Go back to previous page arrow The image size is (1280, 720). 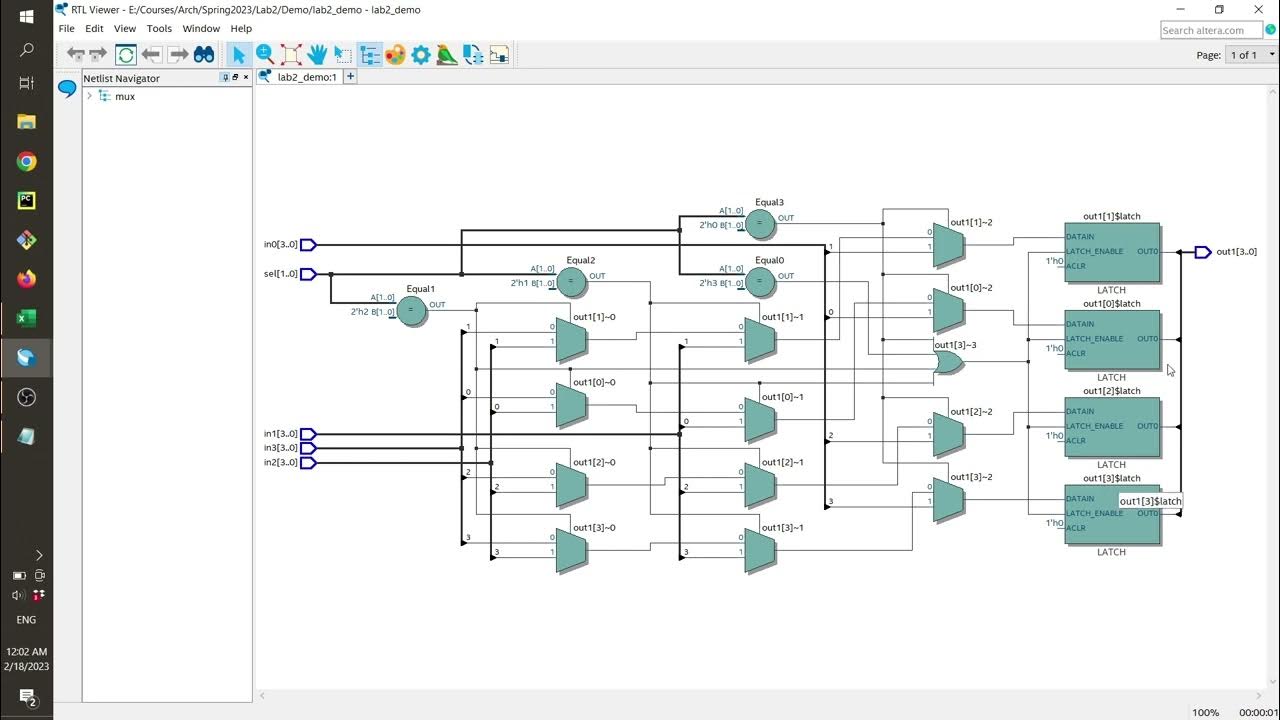coord(76,54)
